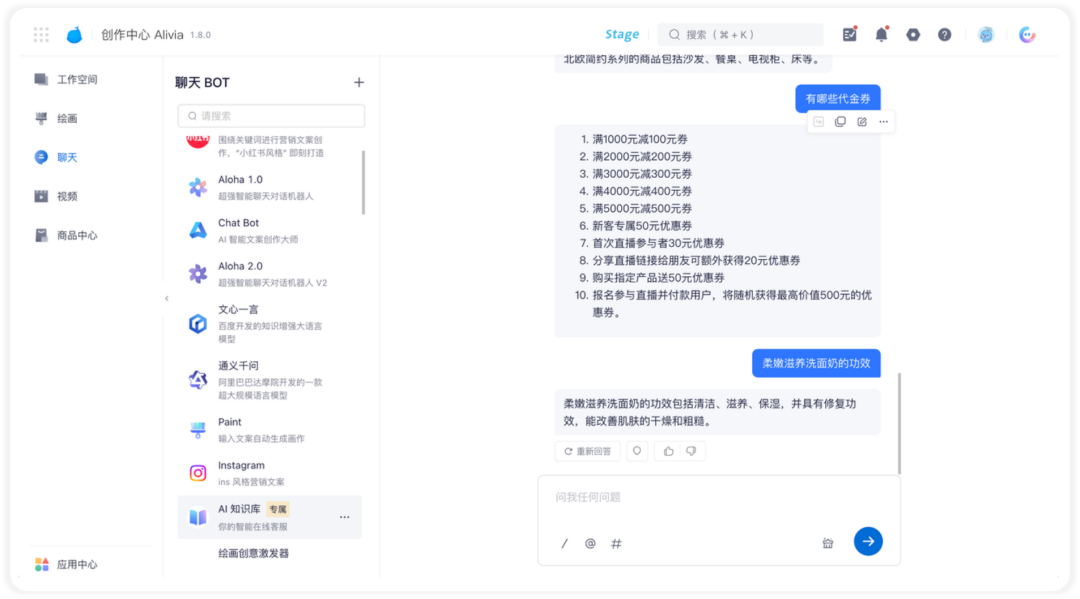This screenshot has width=1080, height=599.
Task: Click the @ mention icon in input box
Action: (x=590, y=543)
